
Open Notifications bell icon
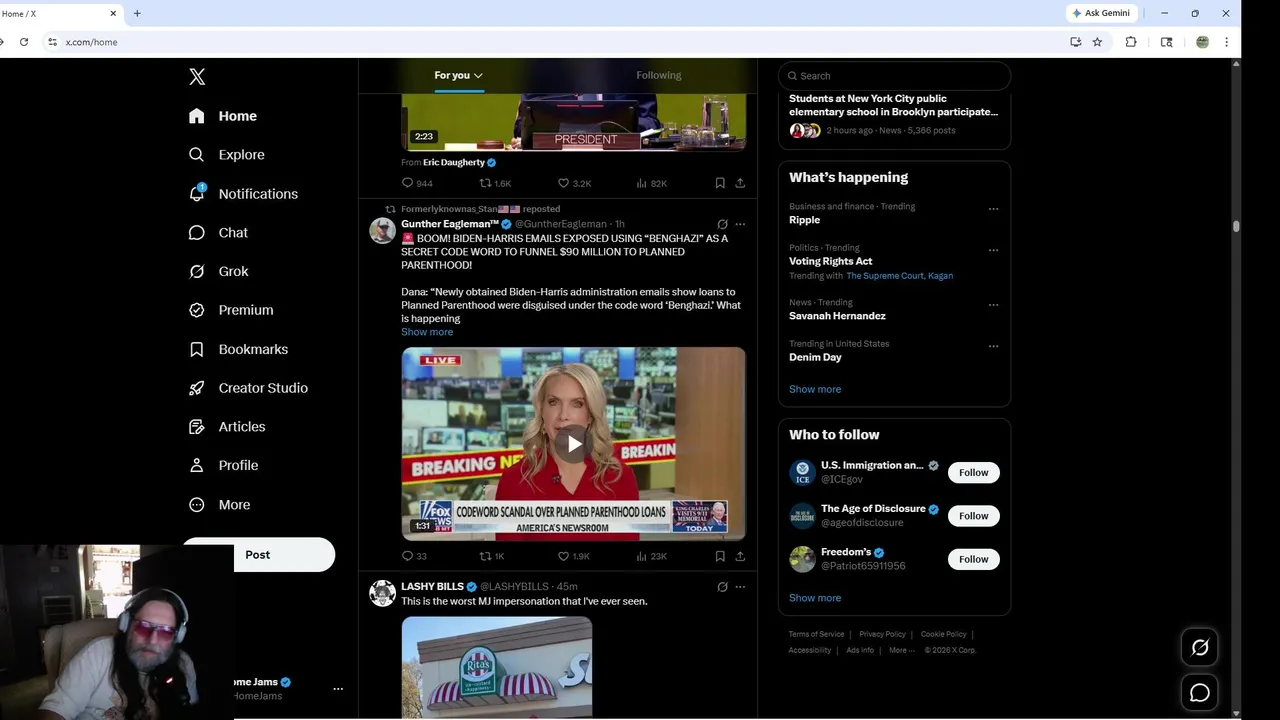pos(197,194)
